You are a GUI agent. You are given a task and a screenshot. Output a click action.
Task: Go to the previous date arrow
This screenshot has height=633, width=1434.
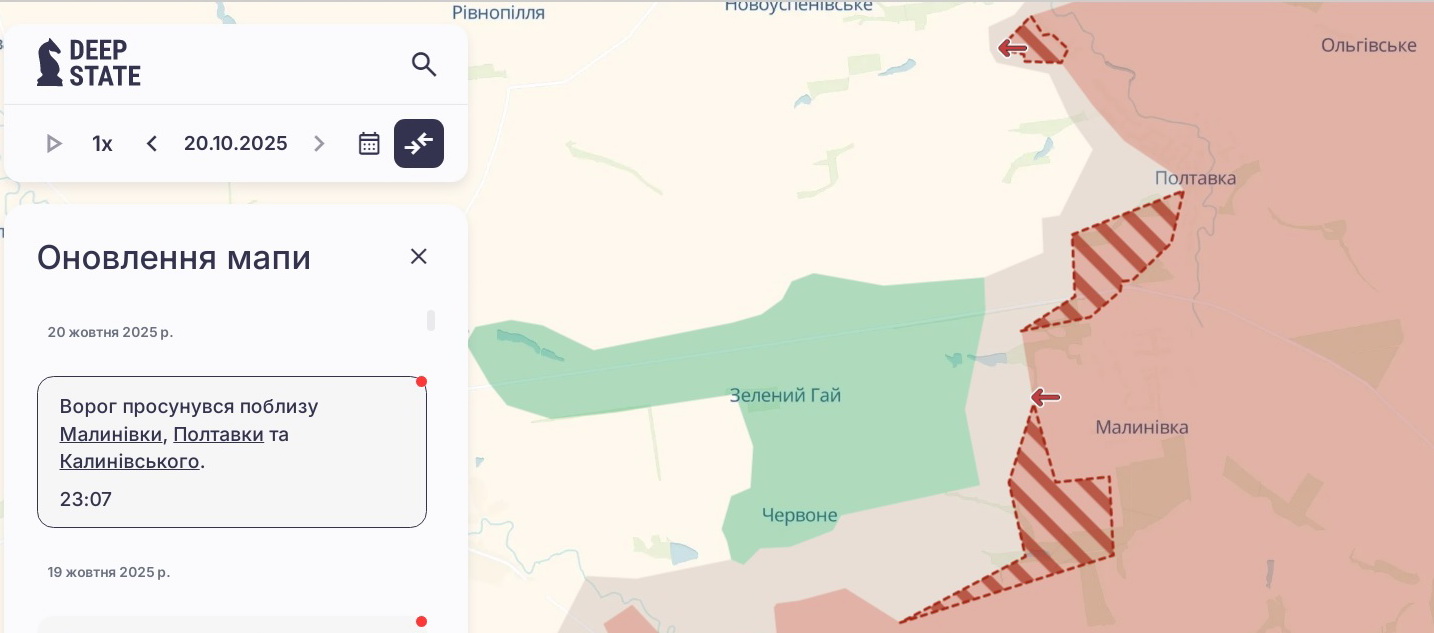click(152, 144)
